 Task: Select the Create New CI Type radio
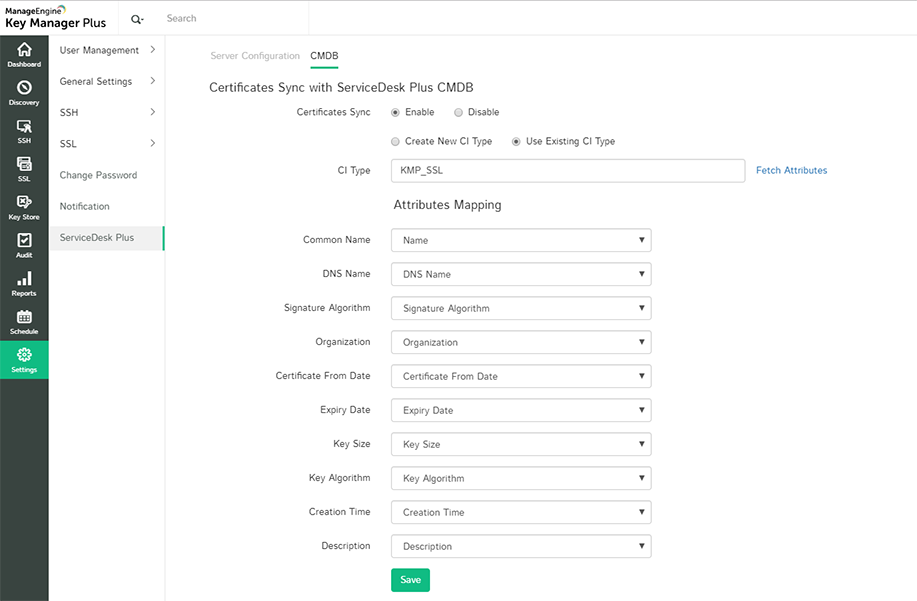pyautogui.click(x=396, y=141)
